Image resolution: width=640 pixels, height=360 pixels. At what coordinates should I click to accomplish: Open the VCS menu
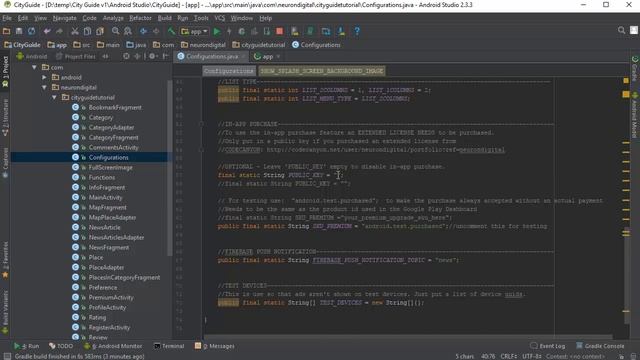220,18
